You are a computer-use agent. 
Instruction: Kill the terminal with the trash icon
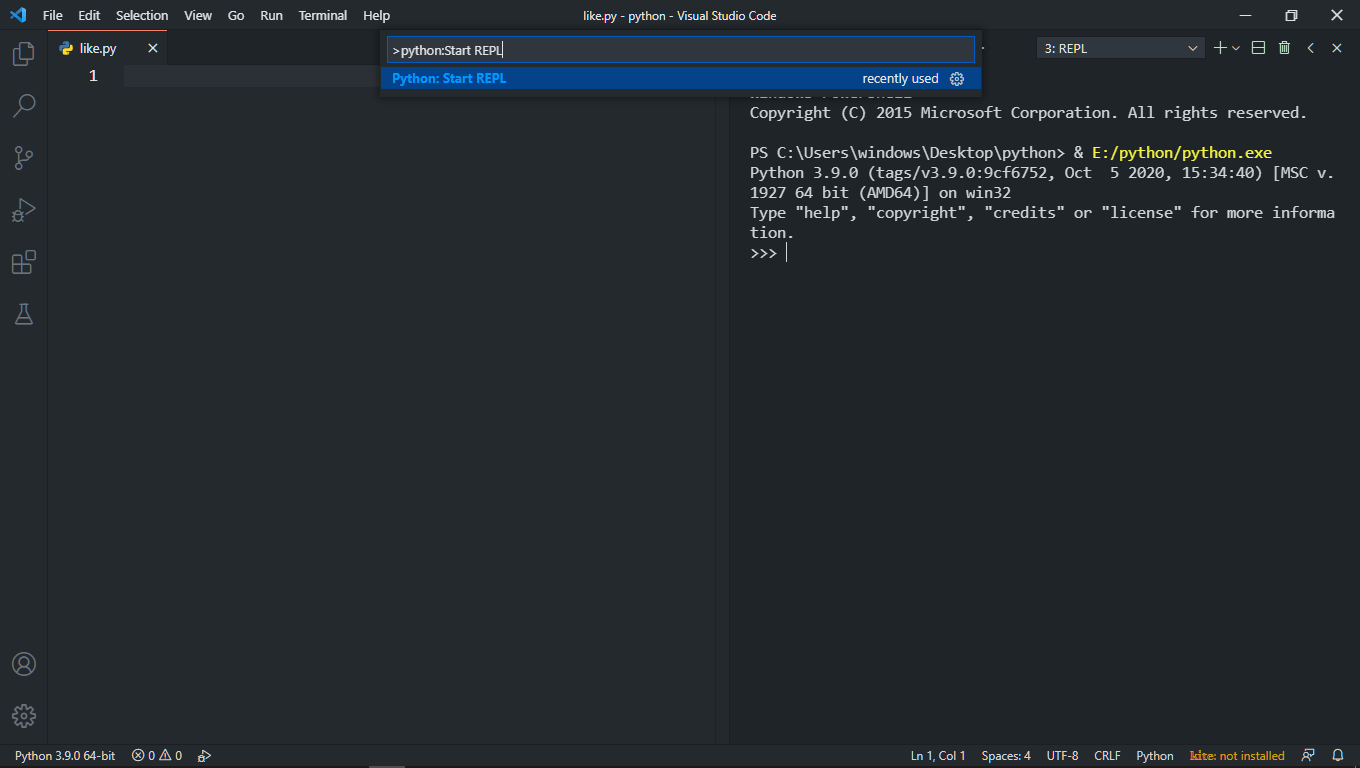[1285, 48]
